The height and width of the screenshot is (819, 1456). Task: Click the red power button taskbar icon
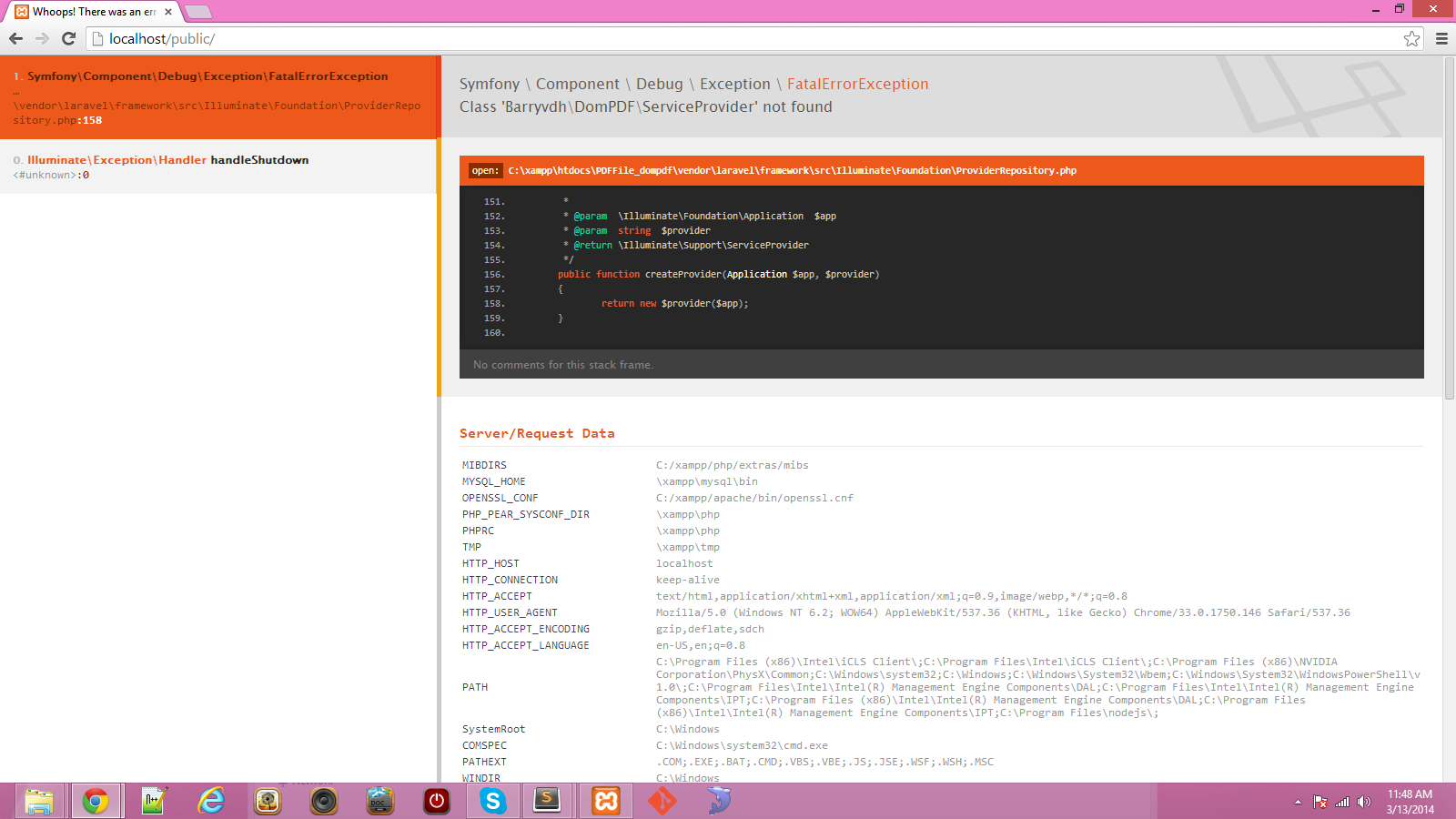[x=437, y=801]
